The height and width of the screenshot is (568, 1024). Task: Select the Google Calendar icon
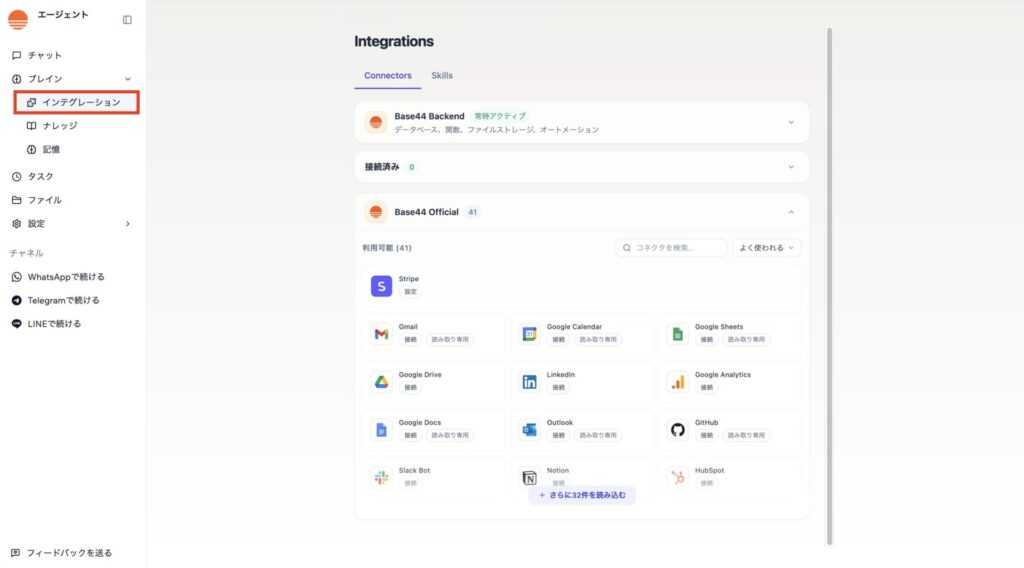pos(529,334)
